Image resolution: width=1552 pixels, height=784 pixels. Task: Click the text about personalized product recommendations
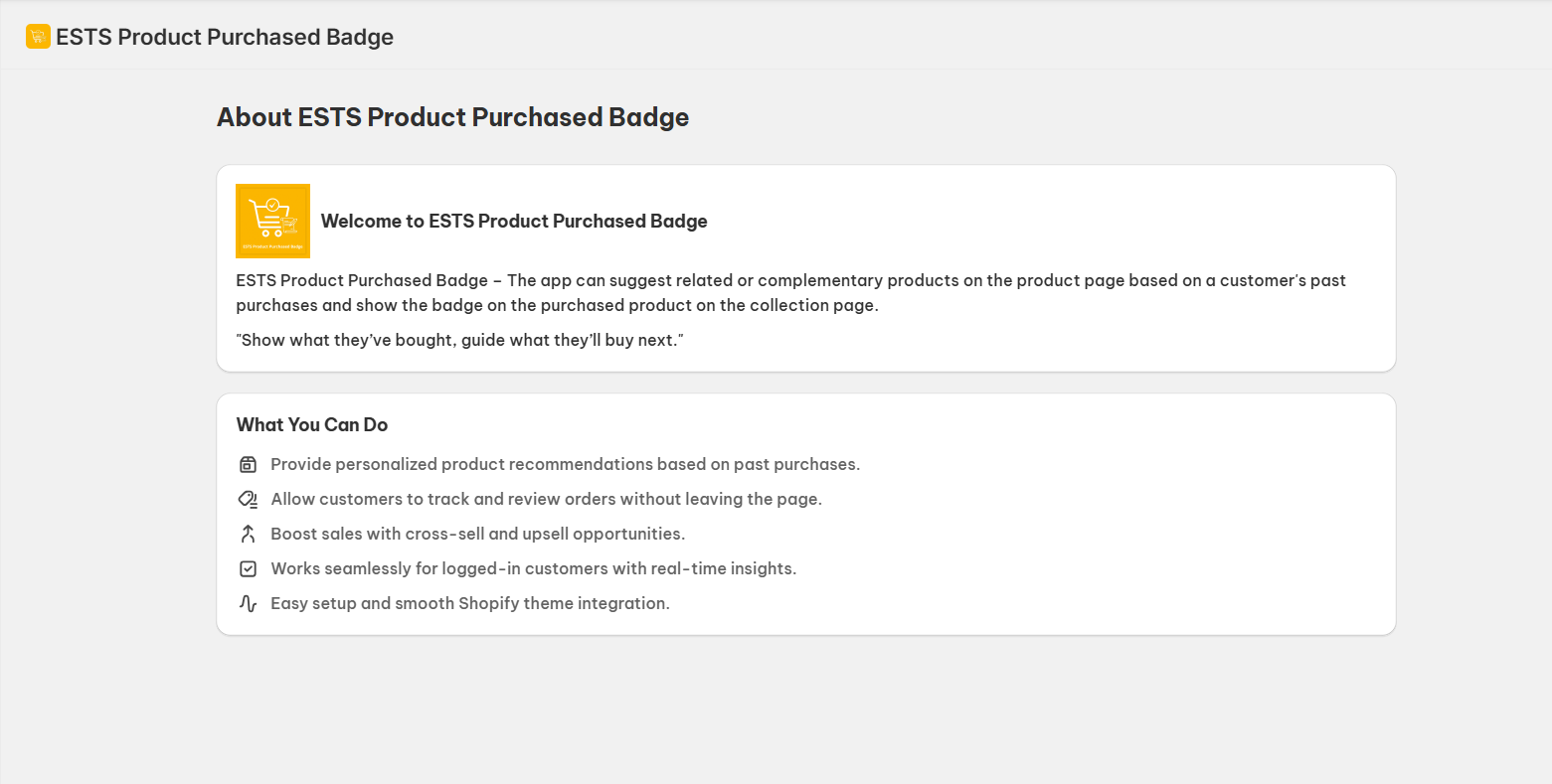pos(565,464)
